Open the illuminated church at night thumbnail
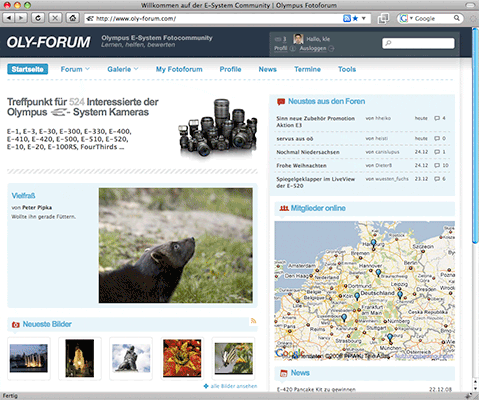Viewport: 479px width, 400px height. point(80,358)
